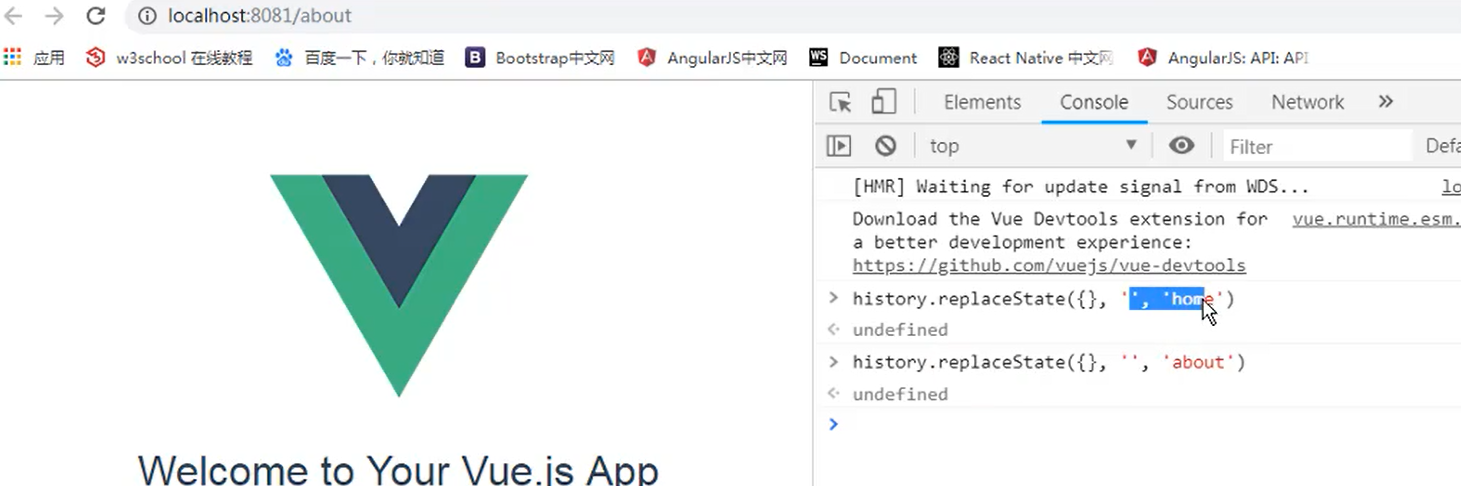Open the first AngularJS bookmark
The image size is (1461, 486).
click(713, 58)
